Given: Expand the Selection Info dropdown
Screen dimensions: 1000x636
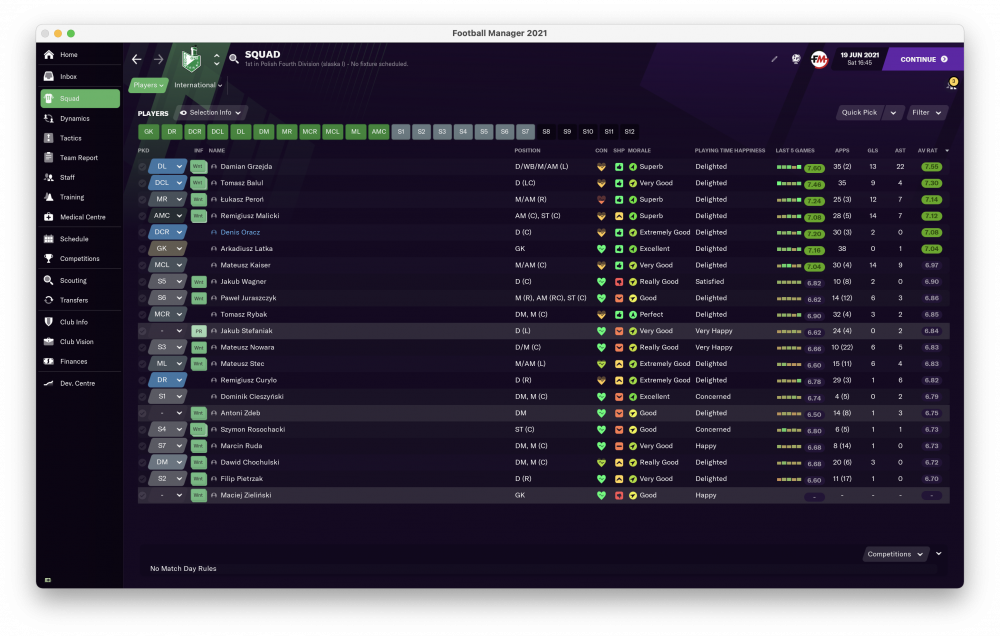Looking at the screenshot, I should [210, 113].
